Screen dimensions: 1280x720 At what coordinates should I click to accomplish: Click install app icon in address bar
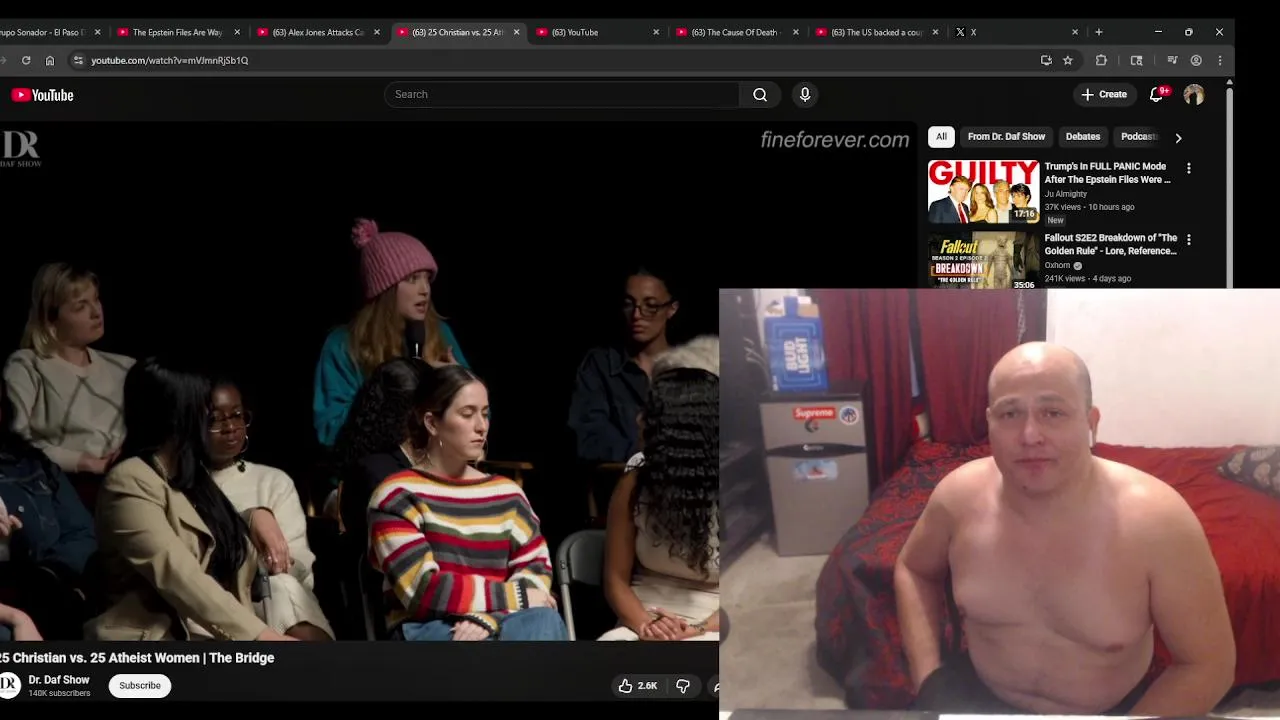click(1046, 60)
